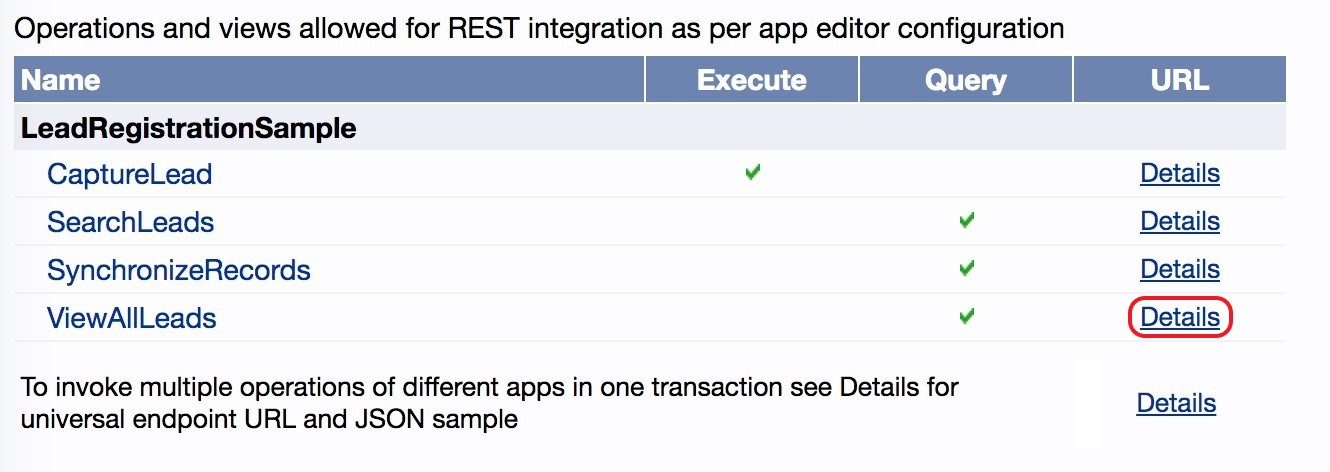Click the Query checkmark for SynchronizeRecords
The height and width of the screenshot is (472, 1330).
[x=966, y=268]
